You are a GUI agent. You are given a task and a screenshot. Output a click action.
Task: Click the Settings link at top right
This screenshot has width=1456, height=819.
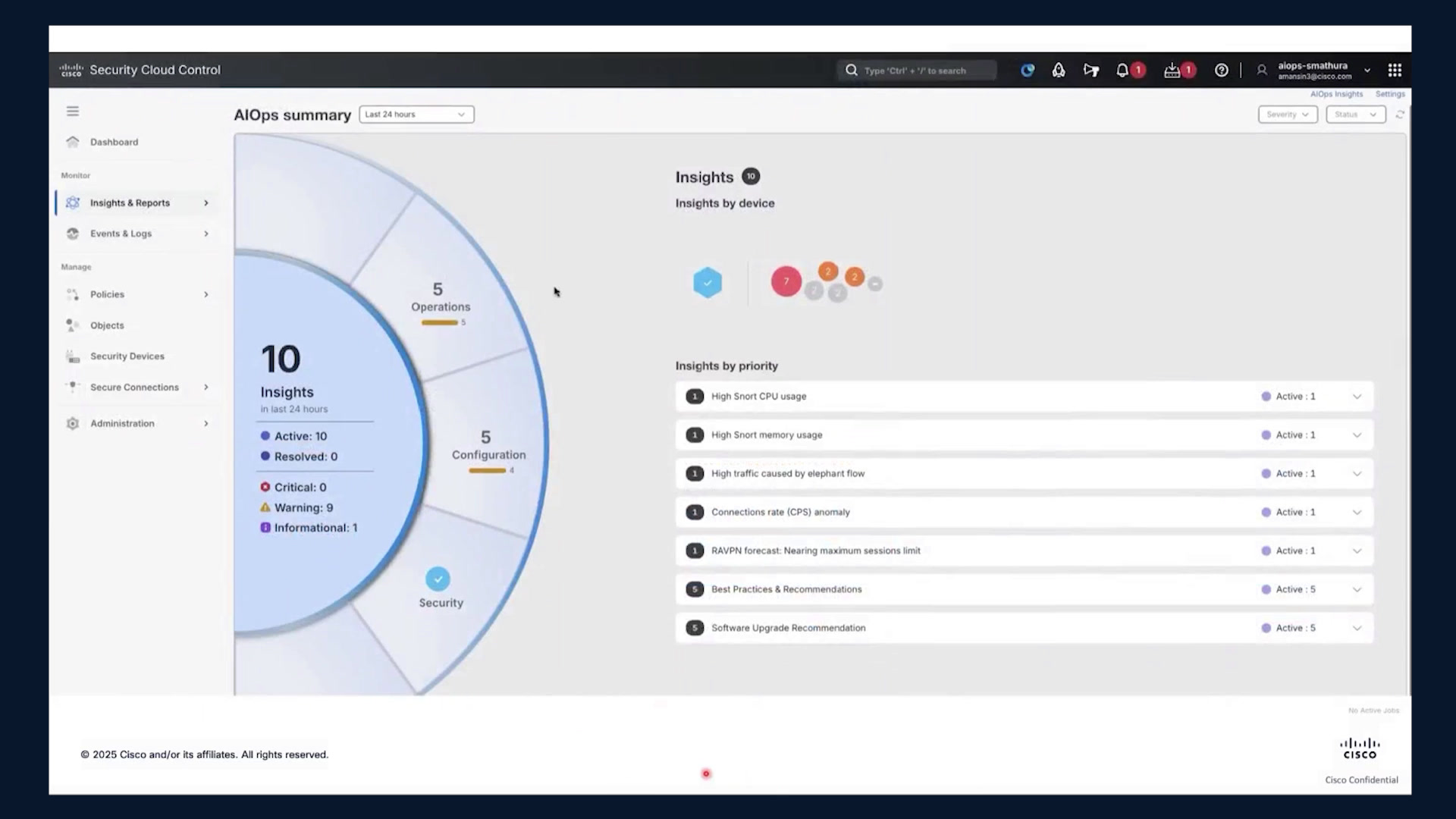(x=1390, y=94)
